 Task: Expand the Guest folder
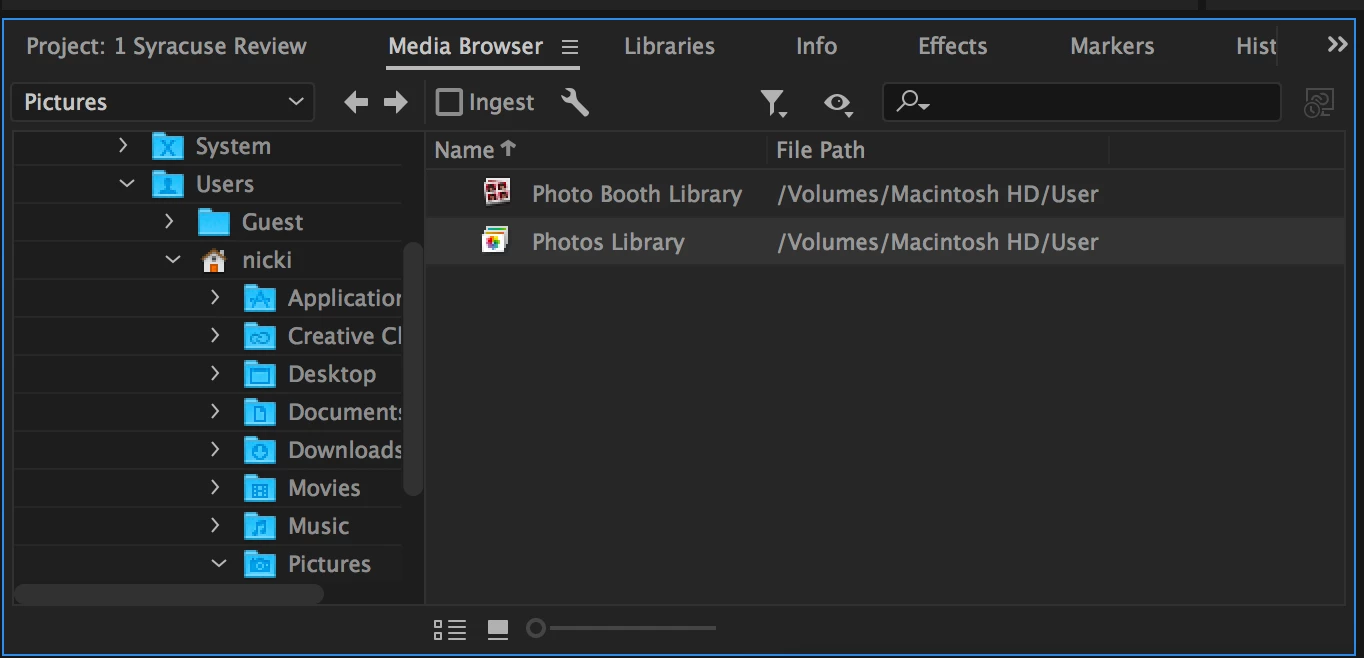pos(169,222)
